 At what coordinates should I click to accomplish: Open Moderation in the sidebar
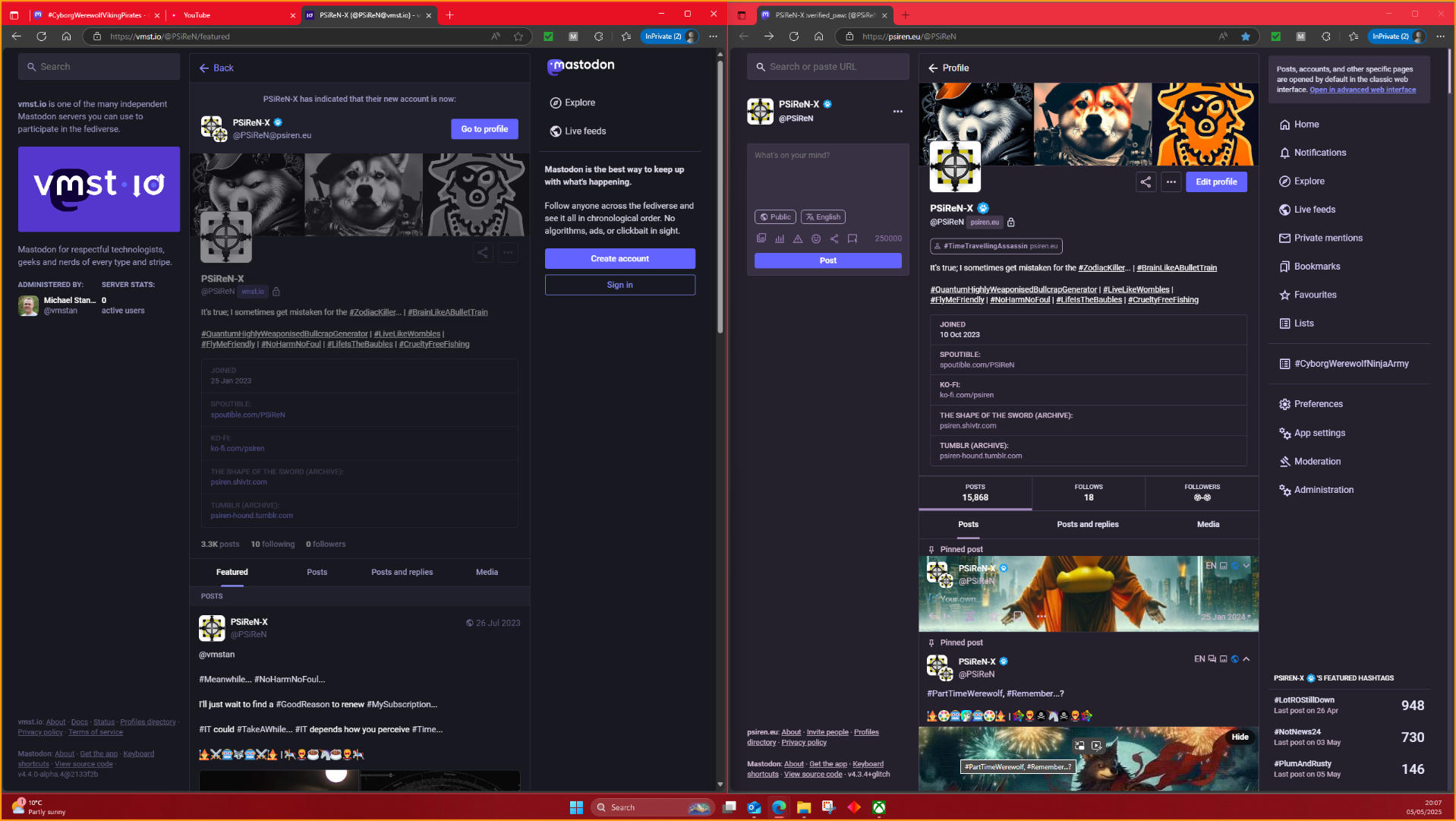tap(1309, 462)
